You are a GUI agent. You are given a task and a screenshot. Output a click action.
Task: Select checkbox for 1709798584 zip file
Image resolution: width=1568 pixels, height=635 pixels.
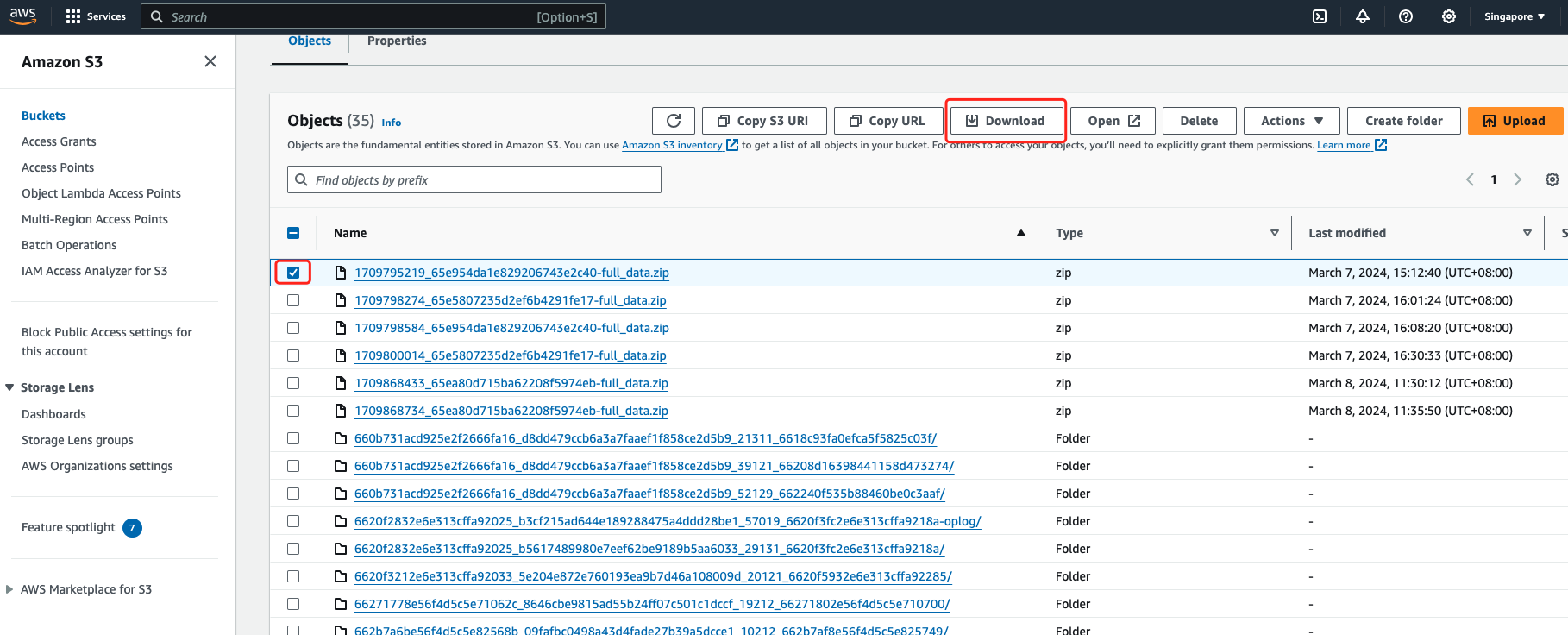(293, 328)
